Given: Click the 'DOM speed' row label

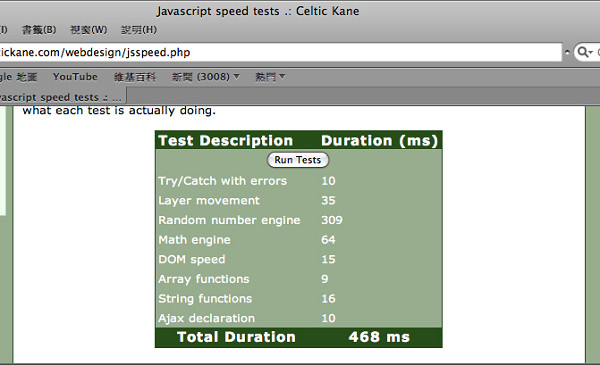Looking at the screenshot, I should (192, 259).
